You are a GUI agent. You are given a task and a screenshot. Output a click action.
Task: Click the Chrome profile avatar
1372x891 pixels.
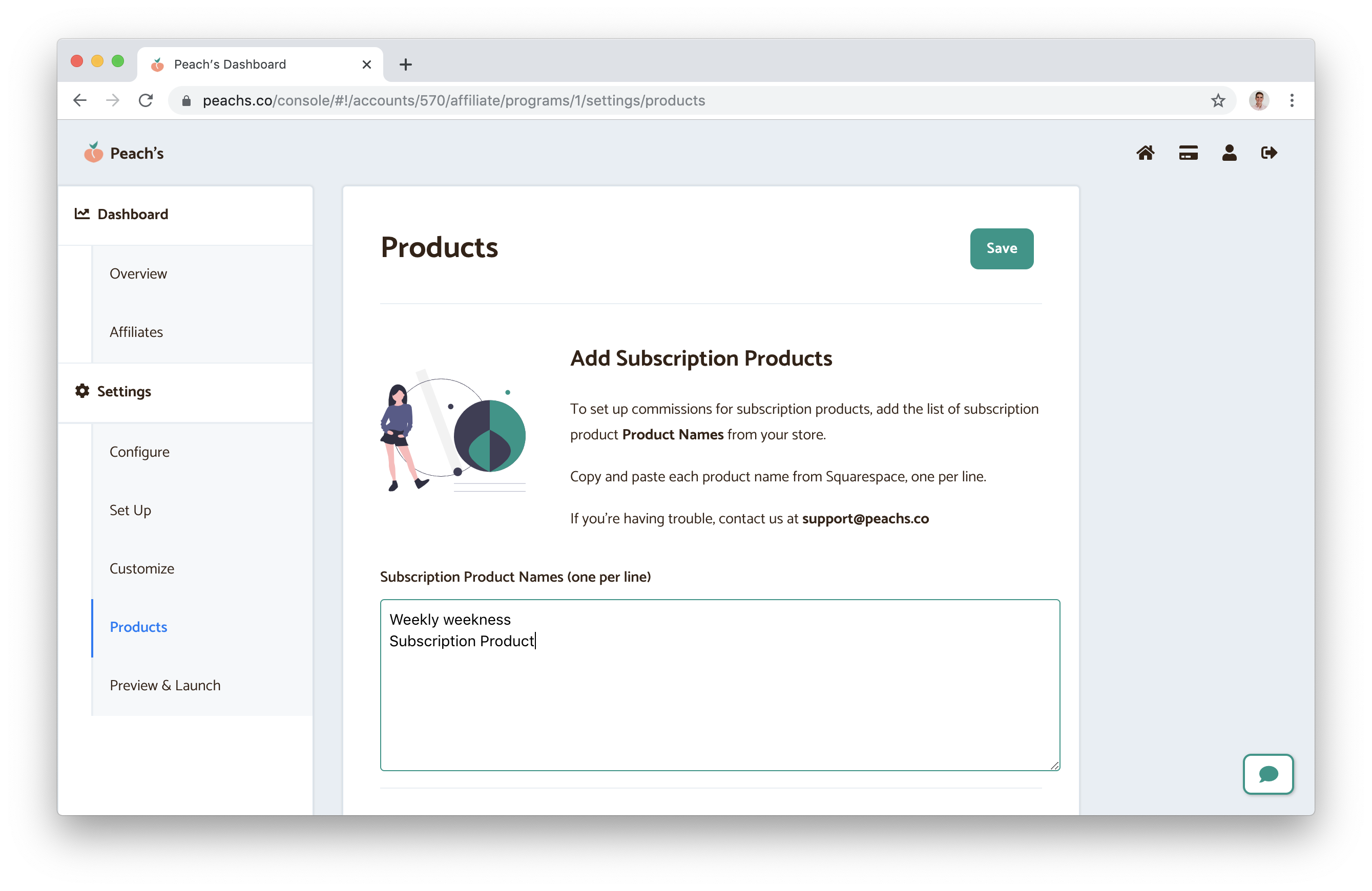coord(1258,101)
